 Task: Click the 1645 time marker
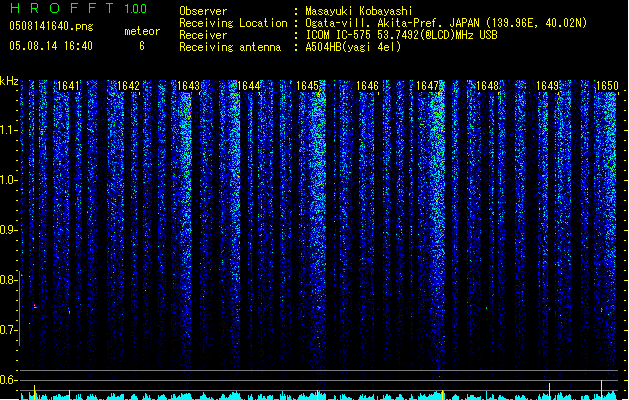(308, 86)
